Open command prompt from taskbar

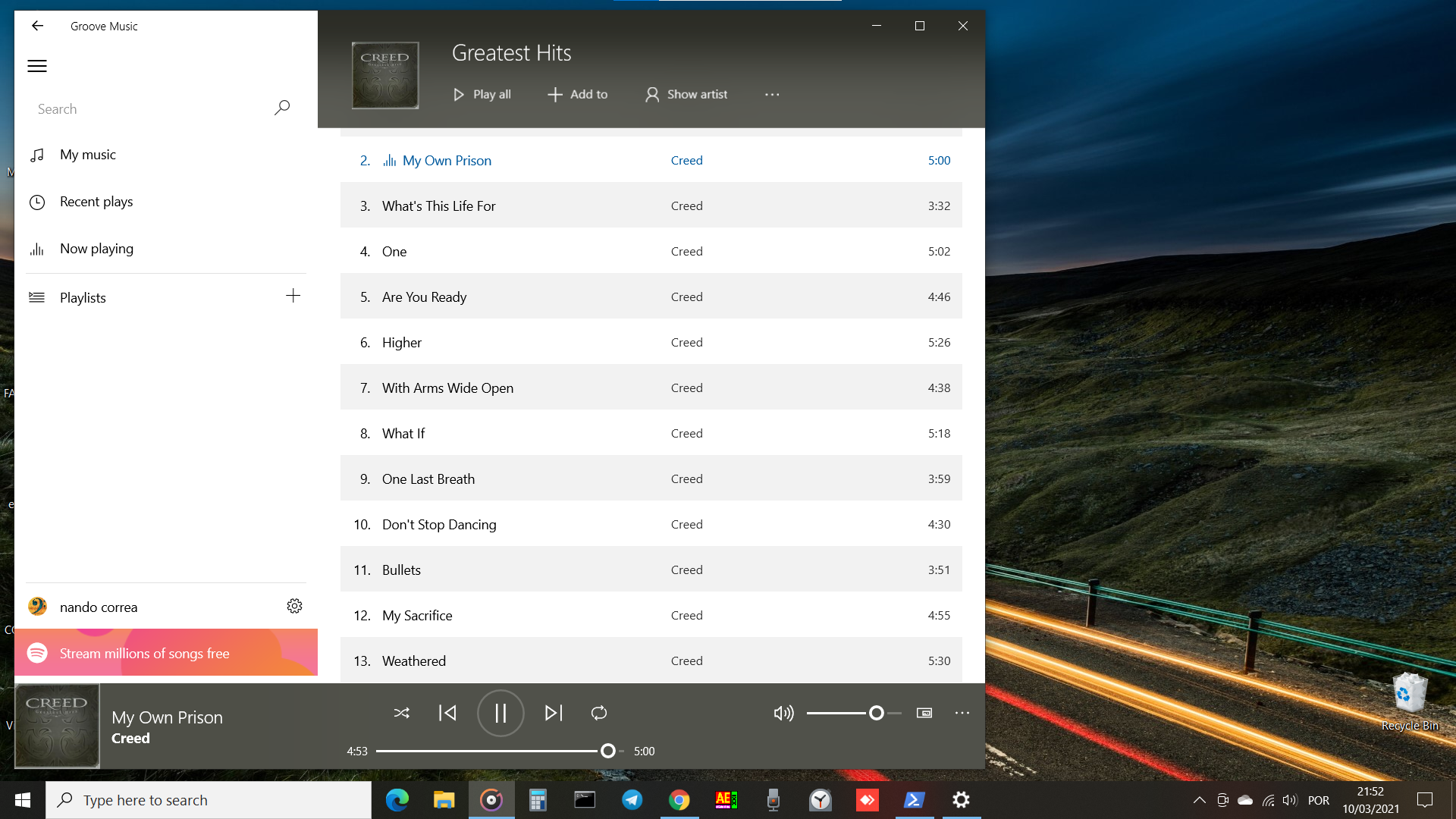[585, 800]
